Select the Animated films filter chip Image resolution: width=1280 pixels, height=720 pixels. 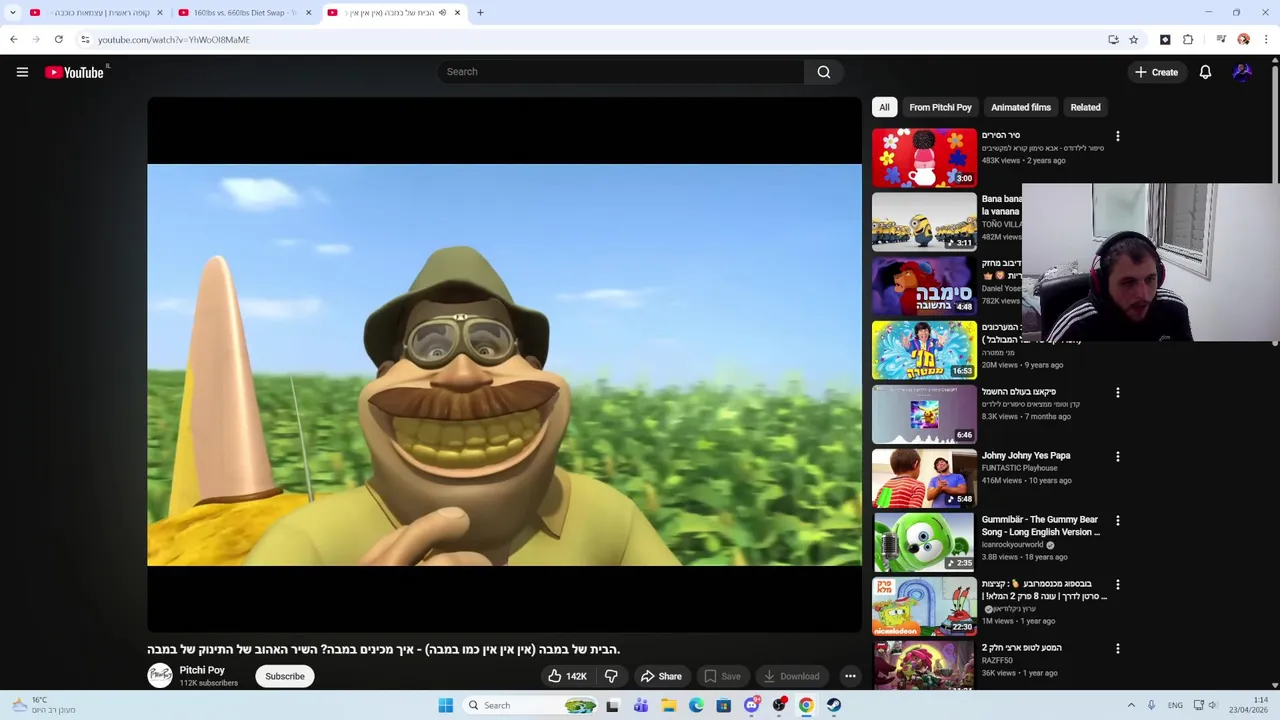click(x=1021, y=107)
